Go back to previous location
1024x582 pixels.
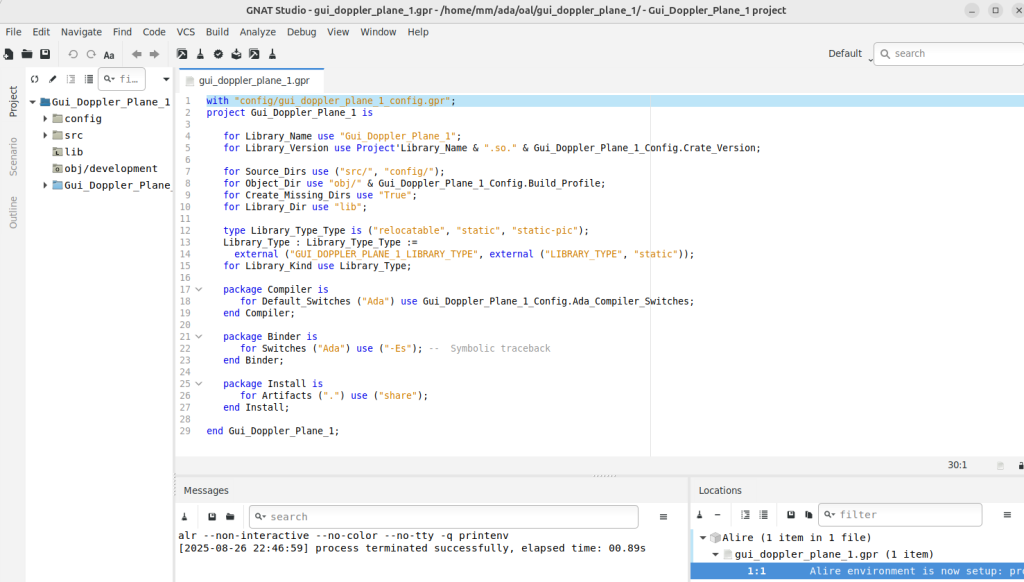click(x=136, y=54)
